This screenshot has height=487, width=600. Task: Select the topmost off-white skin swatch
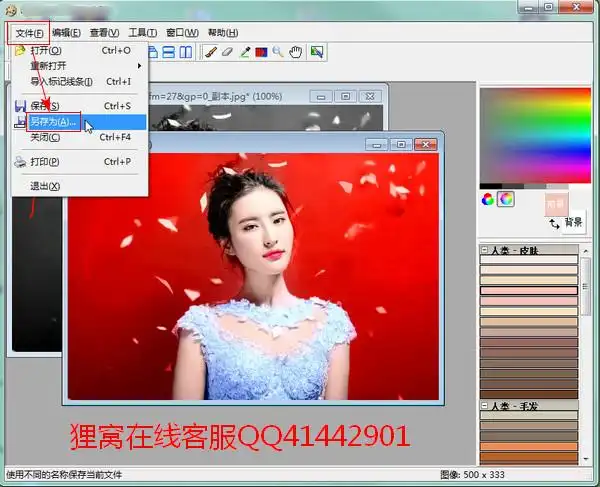(x=529, y=260)
